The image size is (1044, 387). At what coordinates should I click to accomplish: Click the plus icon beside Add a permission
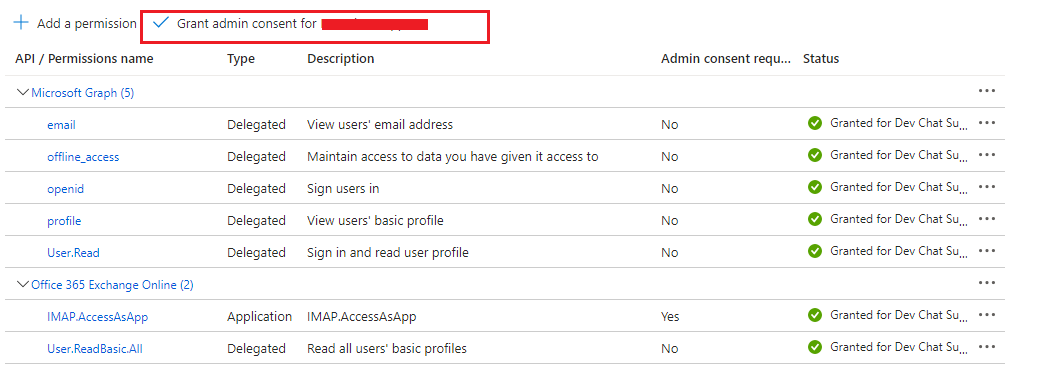pyautogui.click(x=21, y=23)
